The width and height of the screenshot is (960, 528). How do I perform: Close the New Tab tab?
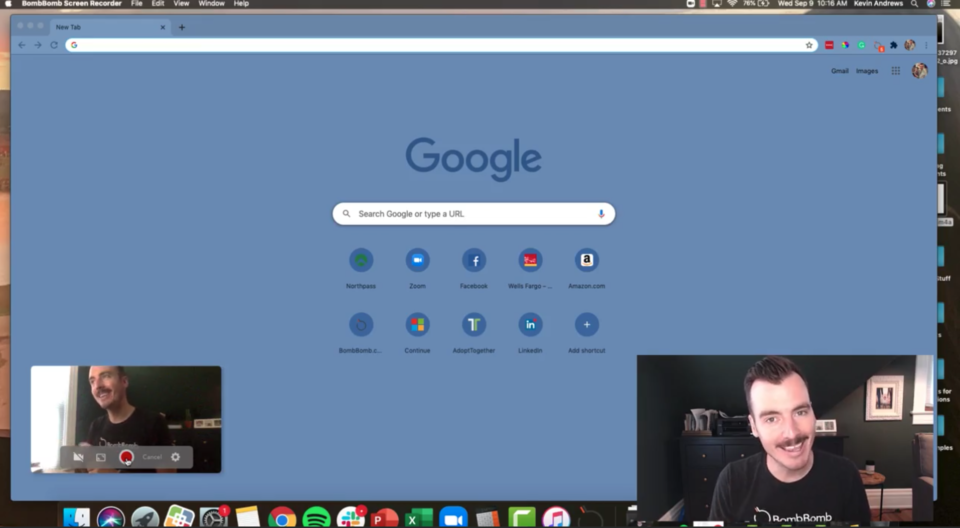[x=163, y=27]
